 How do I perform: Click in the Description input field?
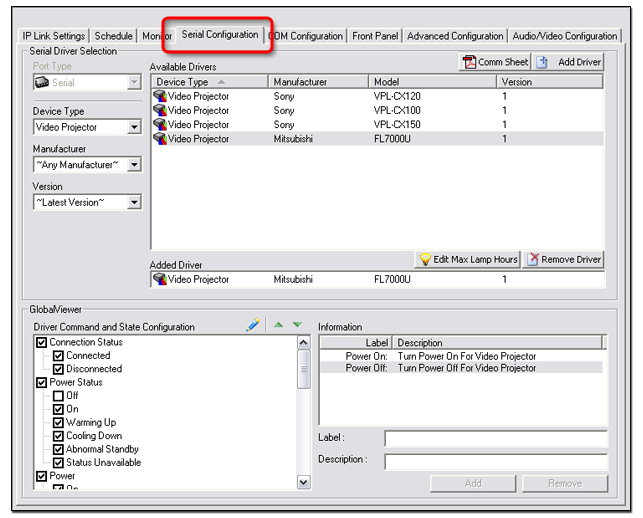point(496,461)
